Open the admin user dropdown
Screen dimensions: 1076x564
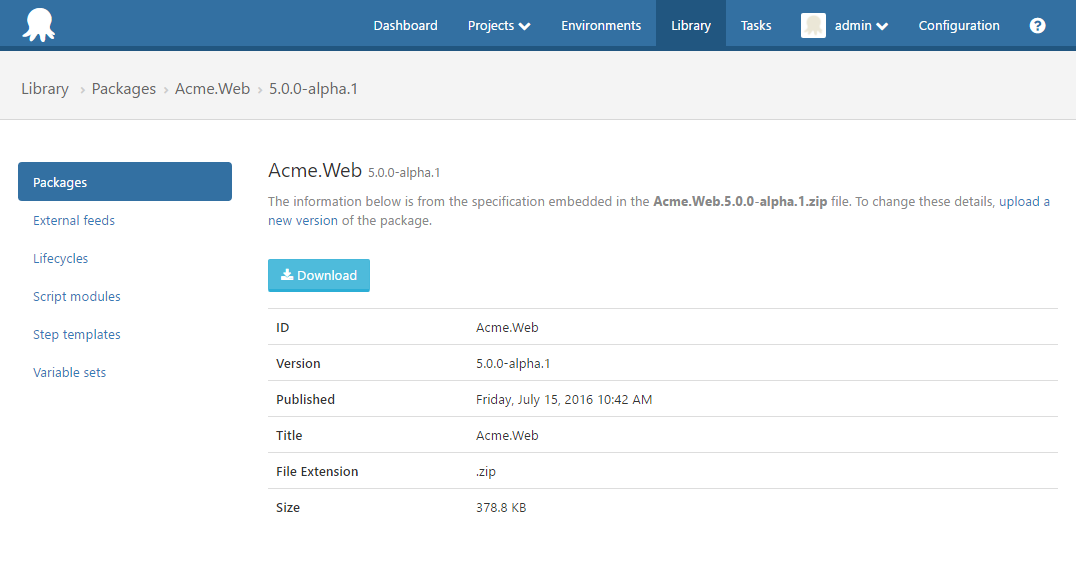[861, 25]
